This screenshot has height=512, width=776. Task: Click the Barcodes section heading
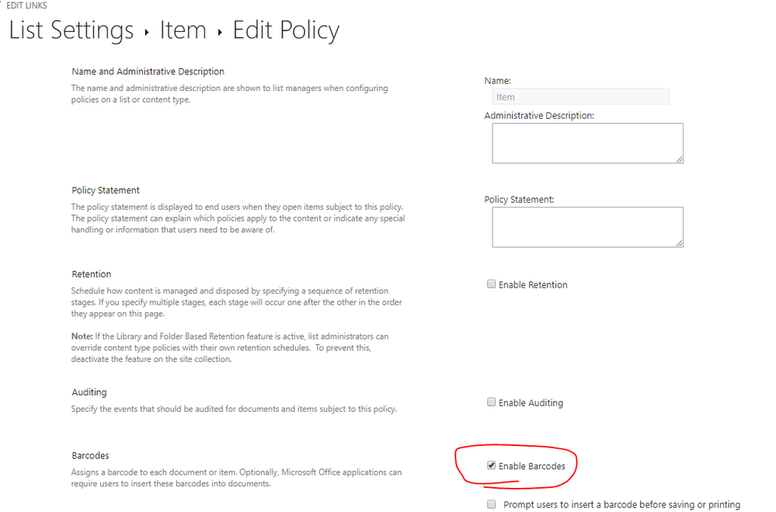pos(91,455)
